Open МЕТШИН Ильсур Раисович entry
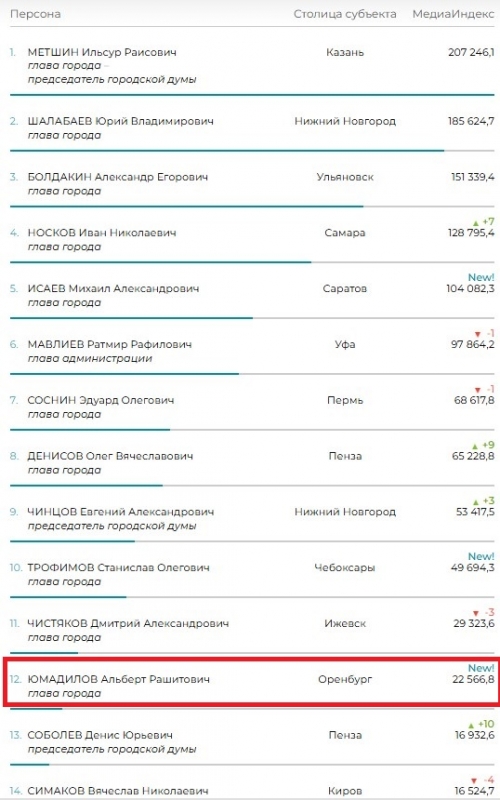The image size is (500, 800). tap(102, 52)
